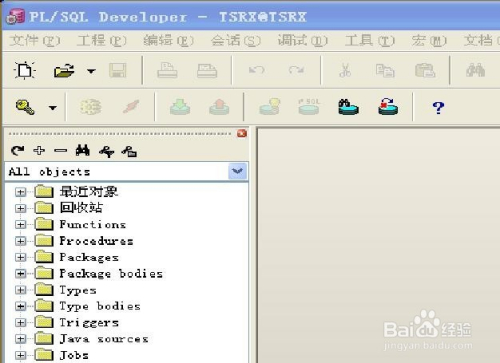Select the Triggers tree item label

click(89, 323)
